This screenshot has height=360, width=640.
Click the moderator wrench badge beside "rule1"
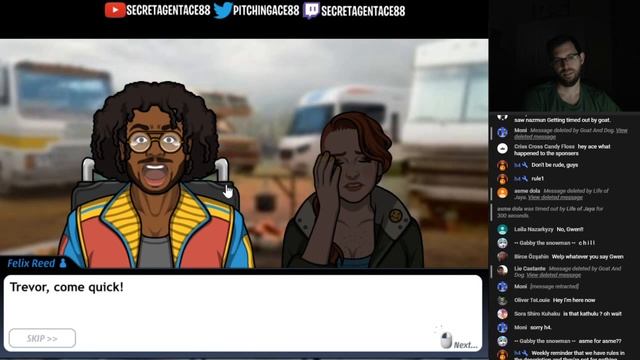point(524,178)
